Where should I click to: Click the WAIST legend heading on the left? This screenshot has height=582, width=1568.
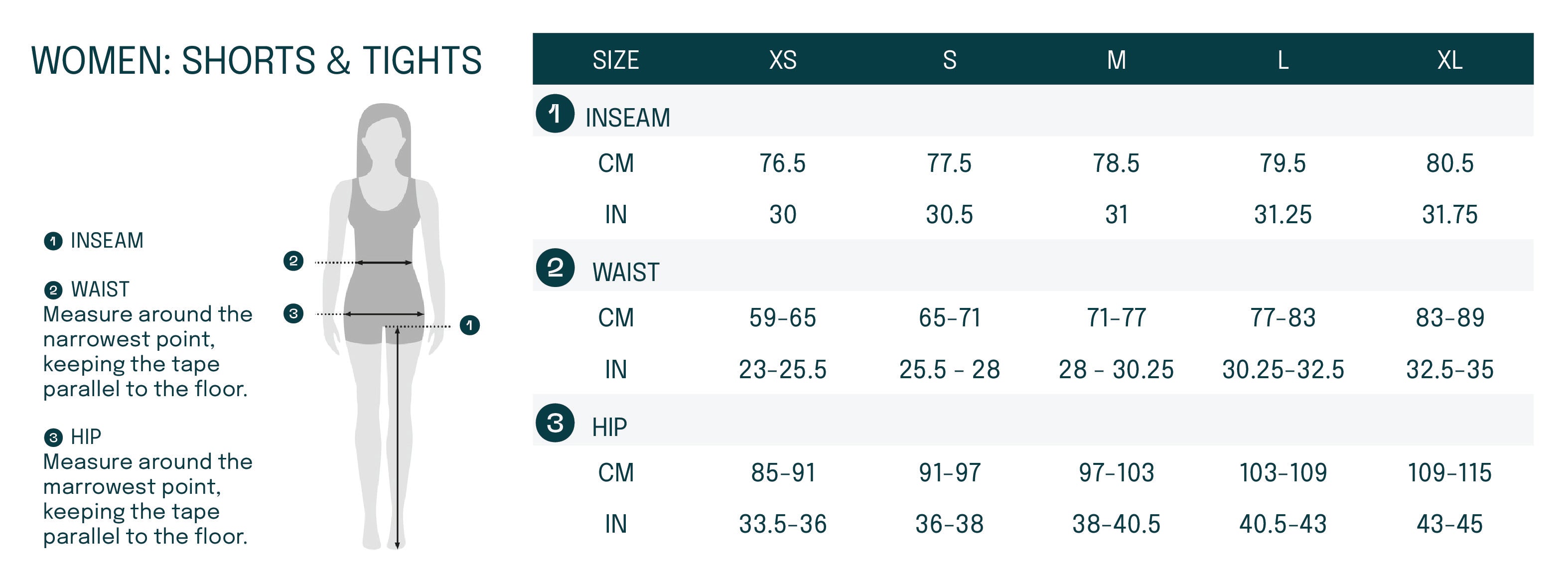pos(100,289)
